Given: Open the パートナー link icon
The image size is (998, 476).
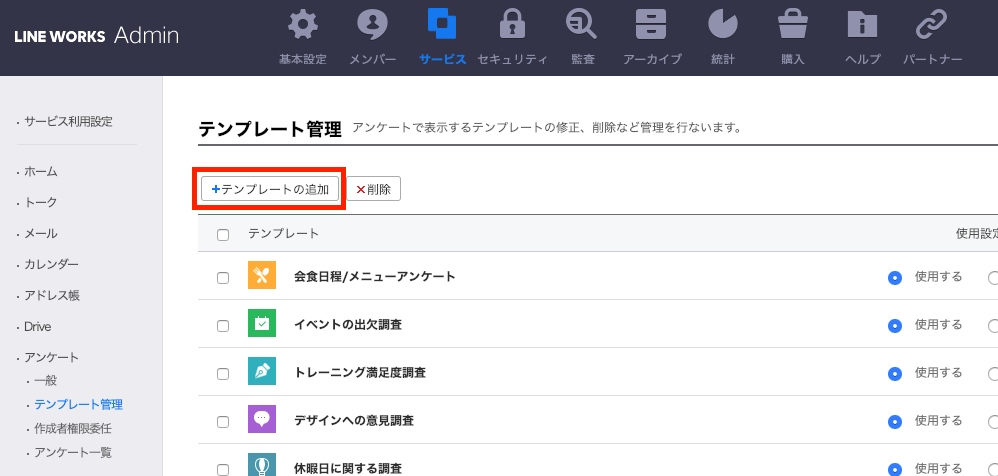Looking at the screenshot, I should pyautogui.click(x=932, y=24).
